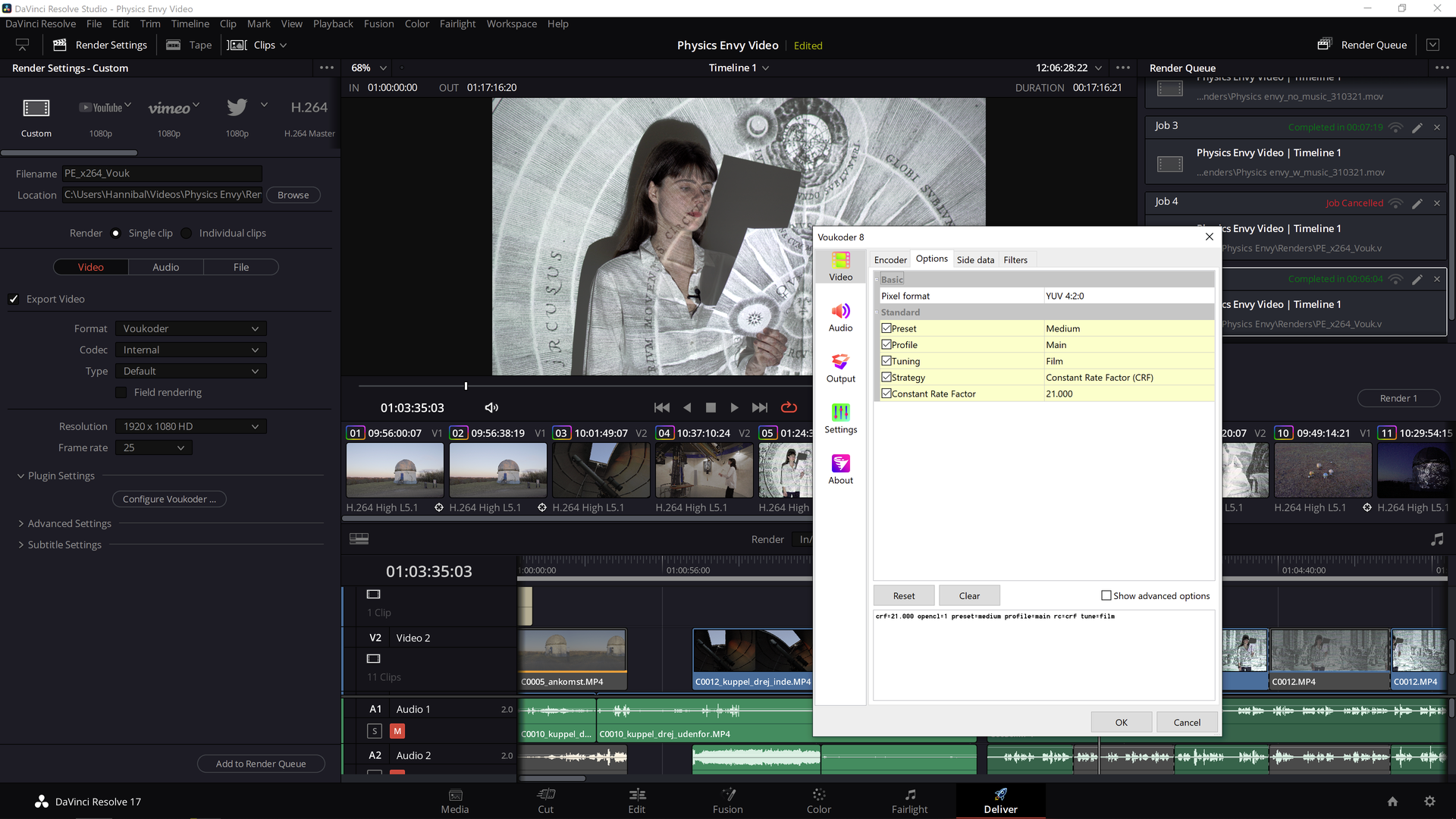Viewport: 1456px width, 819px height.
Task: Select Individual clips render mode
Action: coord(187,233)
